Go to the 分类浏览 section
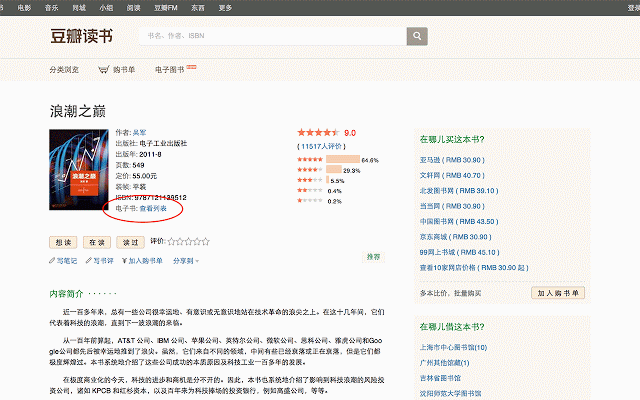 (64, 70)
